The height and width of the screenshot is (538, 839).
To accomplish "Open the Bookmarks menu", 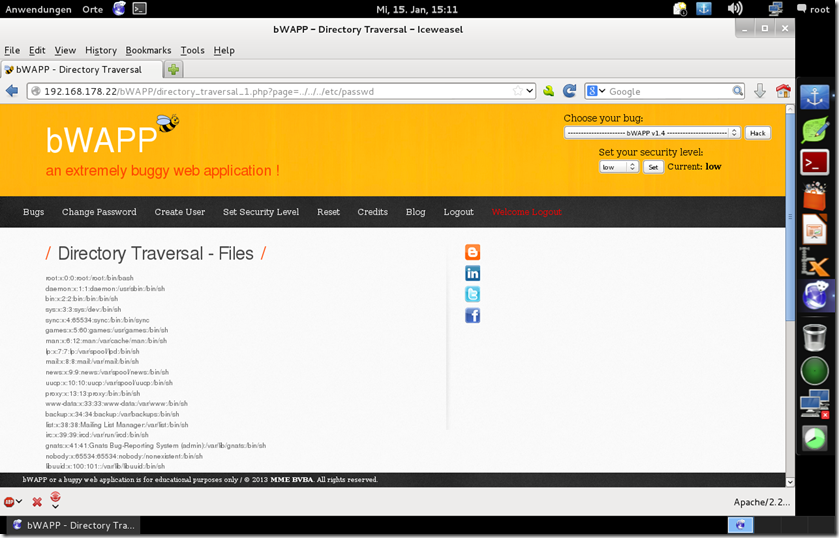I will tap(148, 50).
